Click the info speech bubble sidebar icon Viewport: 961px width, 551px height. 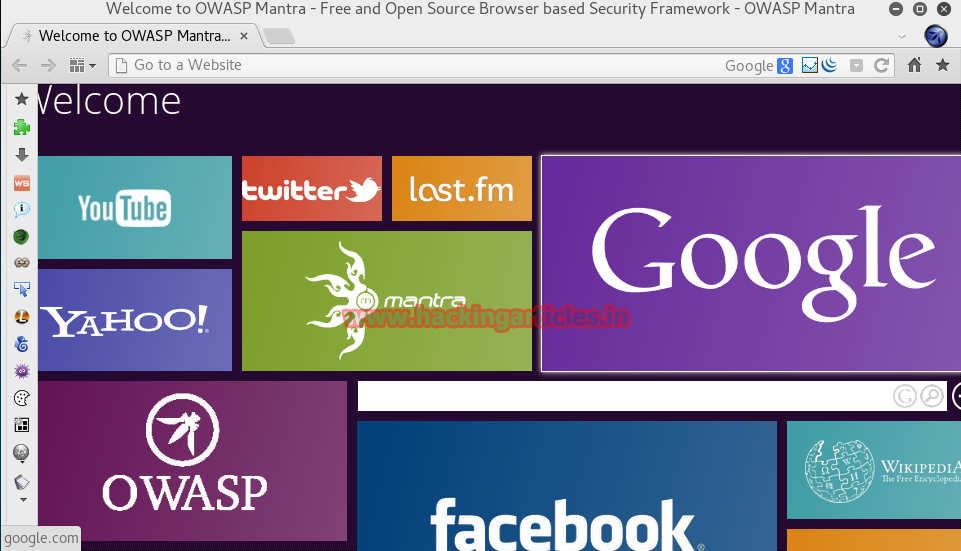point(21,210)
